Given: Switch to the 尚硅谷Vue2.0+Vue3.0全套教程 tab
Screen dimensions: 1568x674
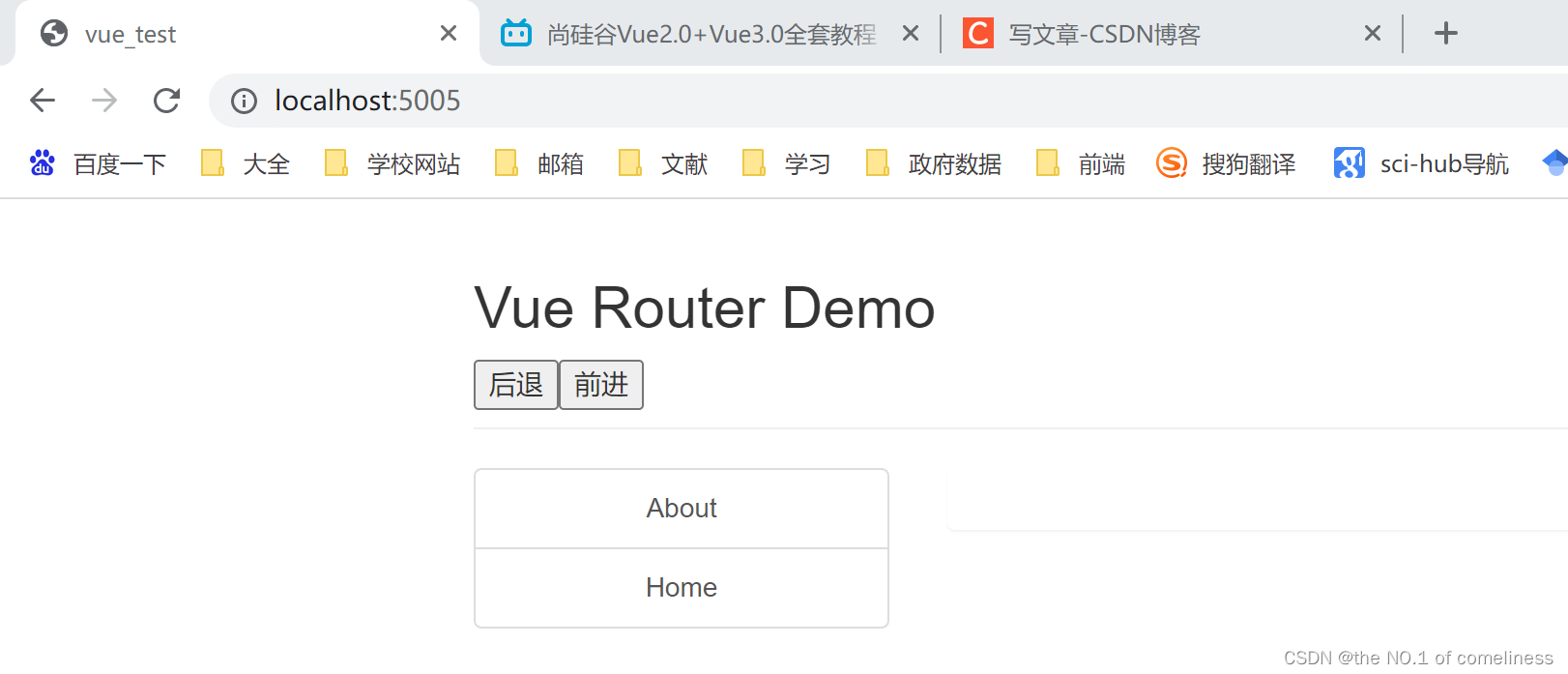Looking at the screenshot, I should pyautogui.click(x=711, y=34).
